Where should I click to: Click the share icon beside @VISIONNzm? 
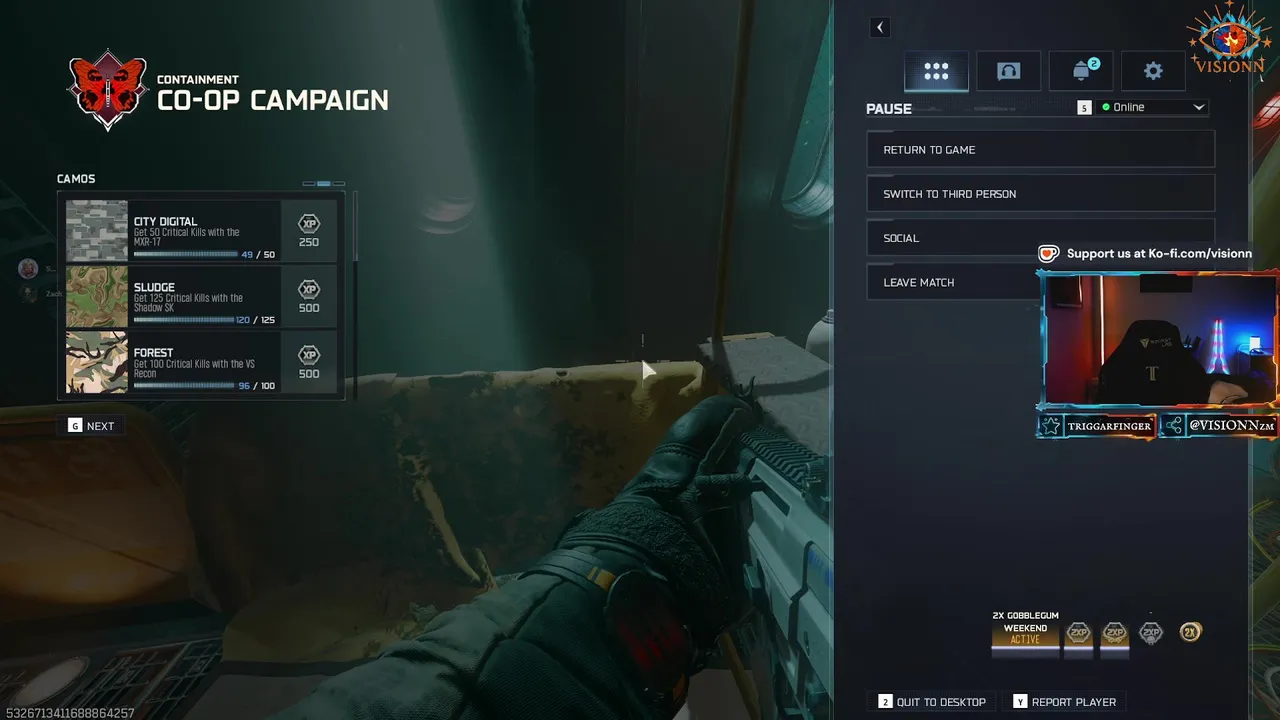1173,426
